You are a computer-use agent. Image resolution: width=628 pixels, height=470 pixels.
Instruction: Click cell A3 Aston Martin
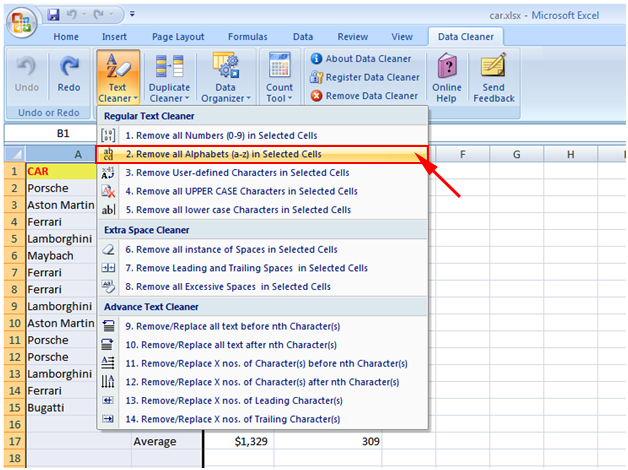[x=61, y=205]
